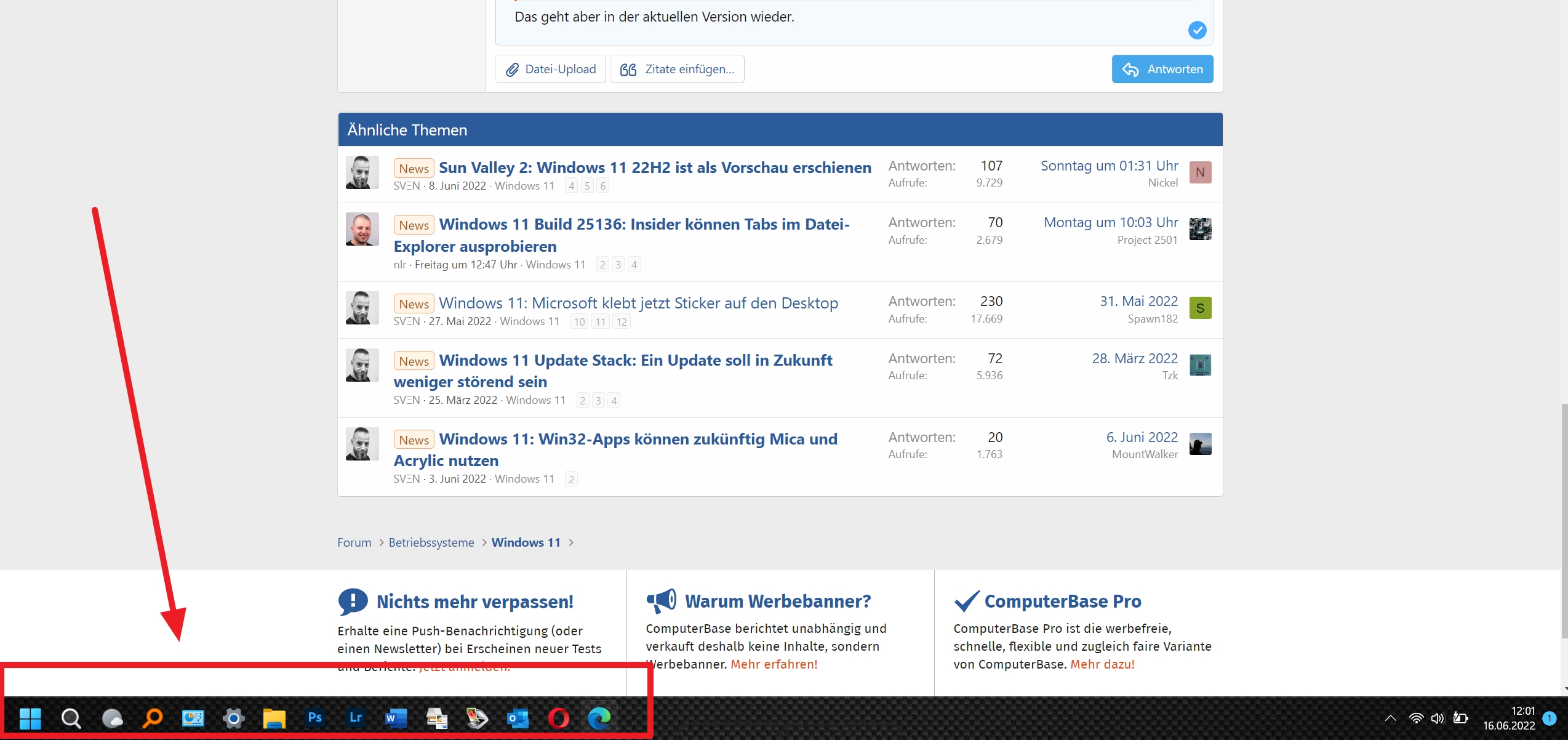This screenshot has height=740, width=1568.
Task: Click the Datei-Upload button
Action: pos(550,69)
